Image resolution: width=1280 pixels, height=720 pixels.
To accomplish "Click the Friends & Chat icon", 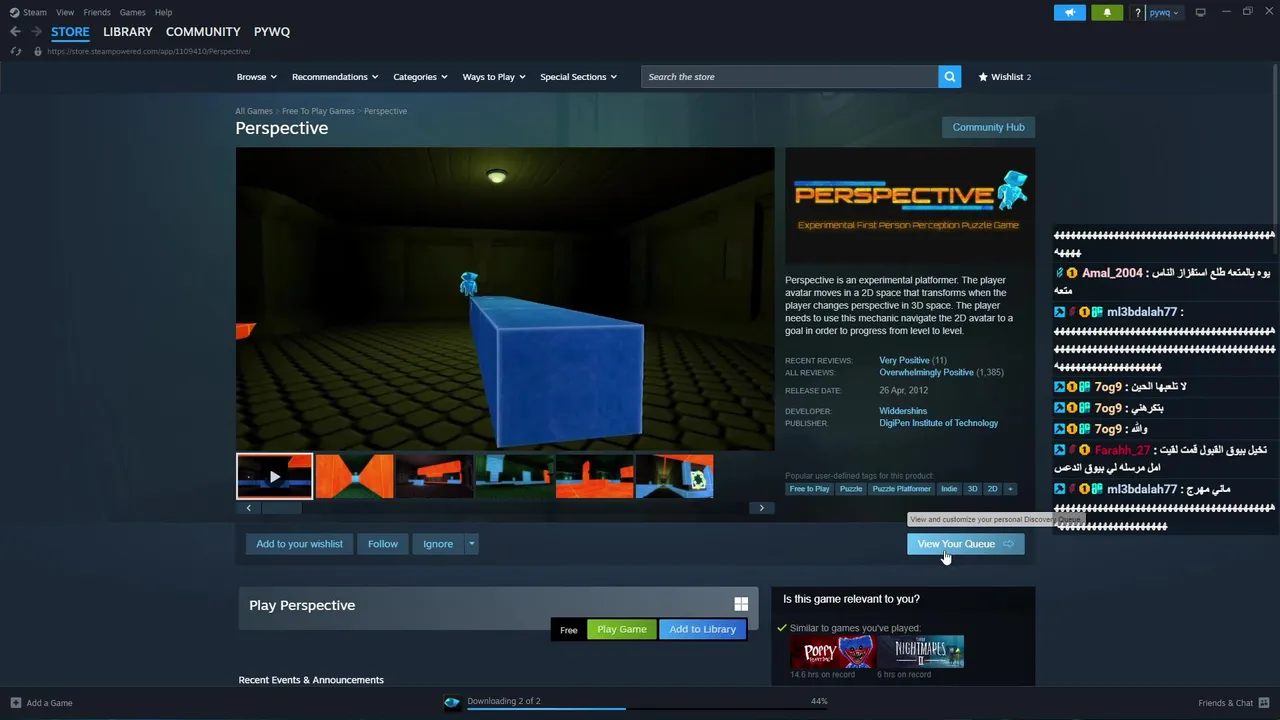I will click(1263, 703).
